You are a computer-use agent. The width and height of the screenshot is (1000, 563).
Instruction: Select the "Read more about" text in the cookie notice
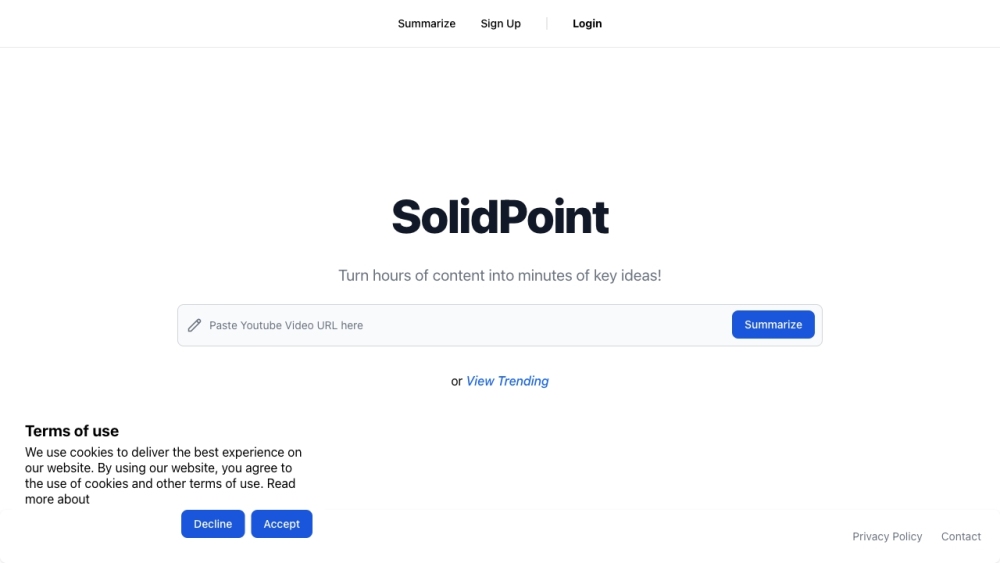click(x=58, y=499)
